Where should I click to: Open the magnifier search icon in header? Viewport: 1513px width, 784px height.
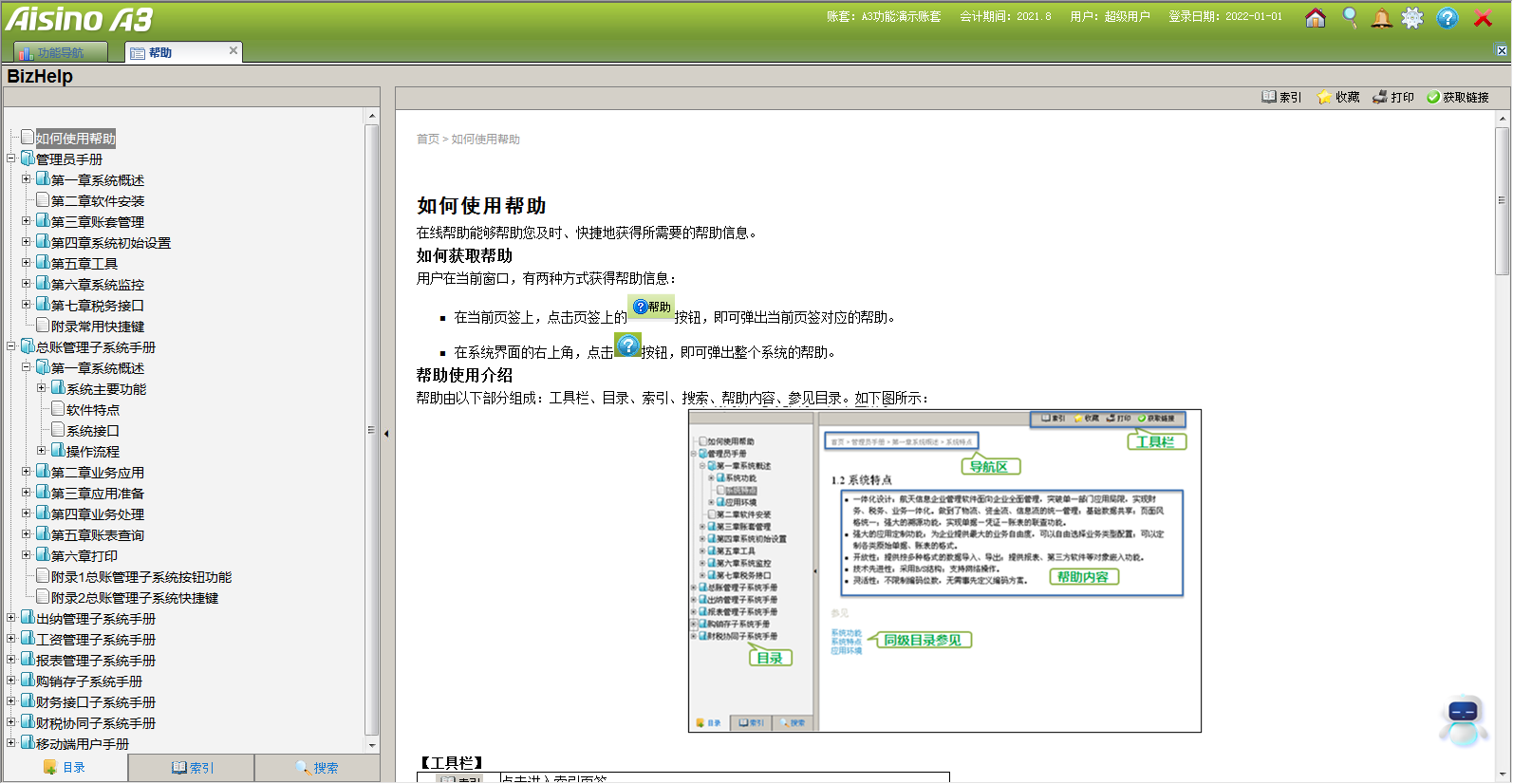(1350, 18)
